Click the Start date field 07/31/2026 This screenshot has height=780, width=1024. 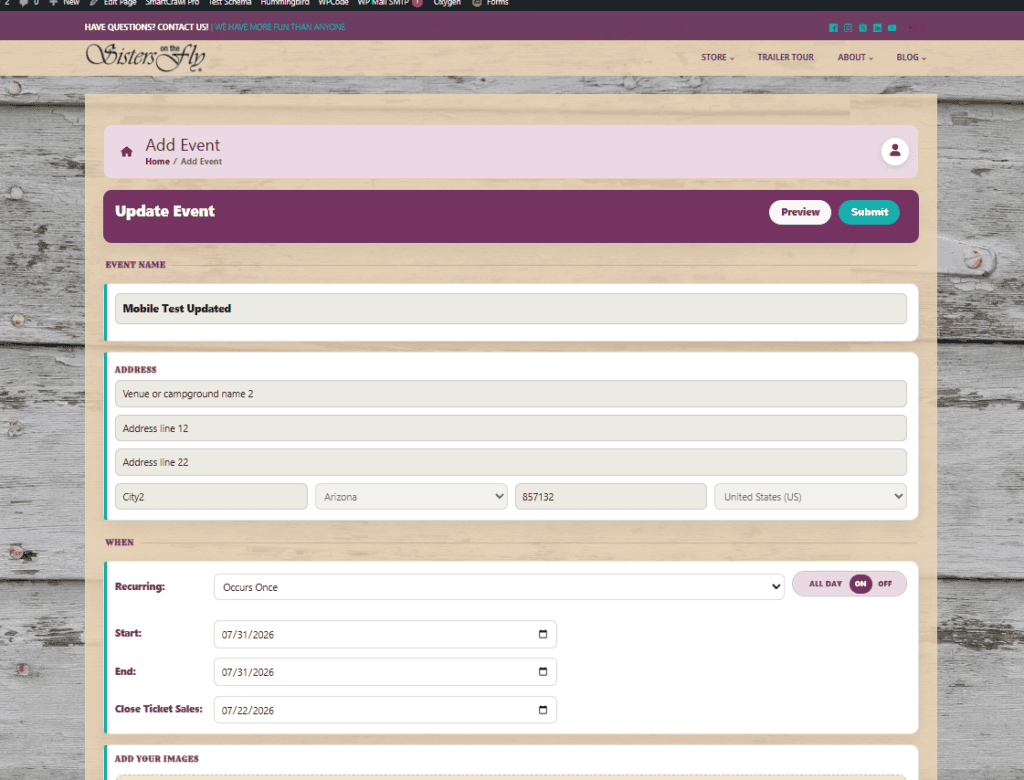pos(385,634)
